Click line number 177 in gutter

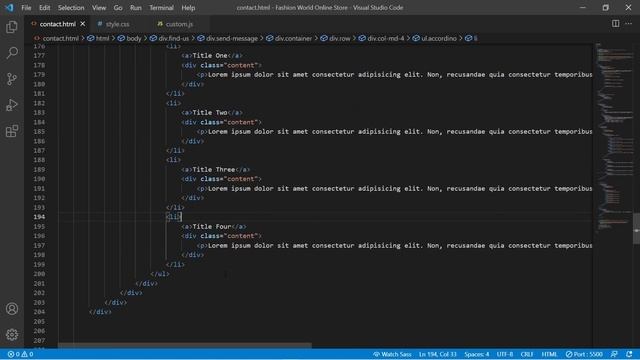[40, 56]
